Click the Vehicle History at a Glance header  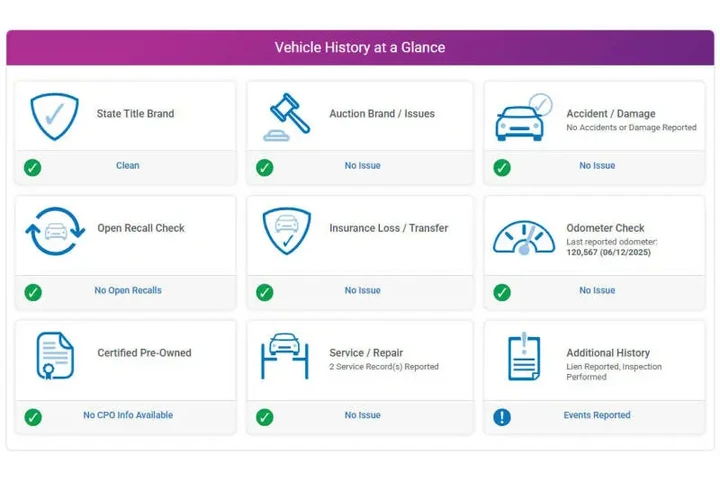pyautogui.click(x=360, y=47)
